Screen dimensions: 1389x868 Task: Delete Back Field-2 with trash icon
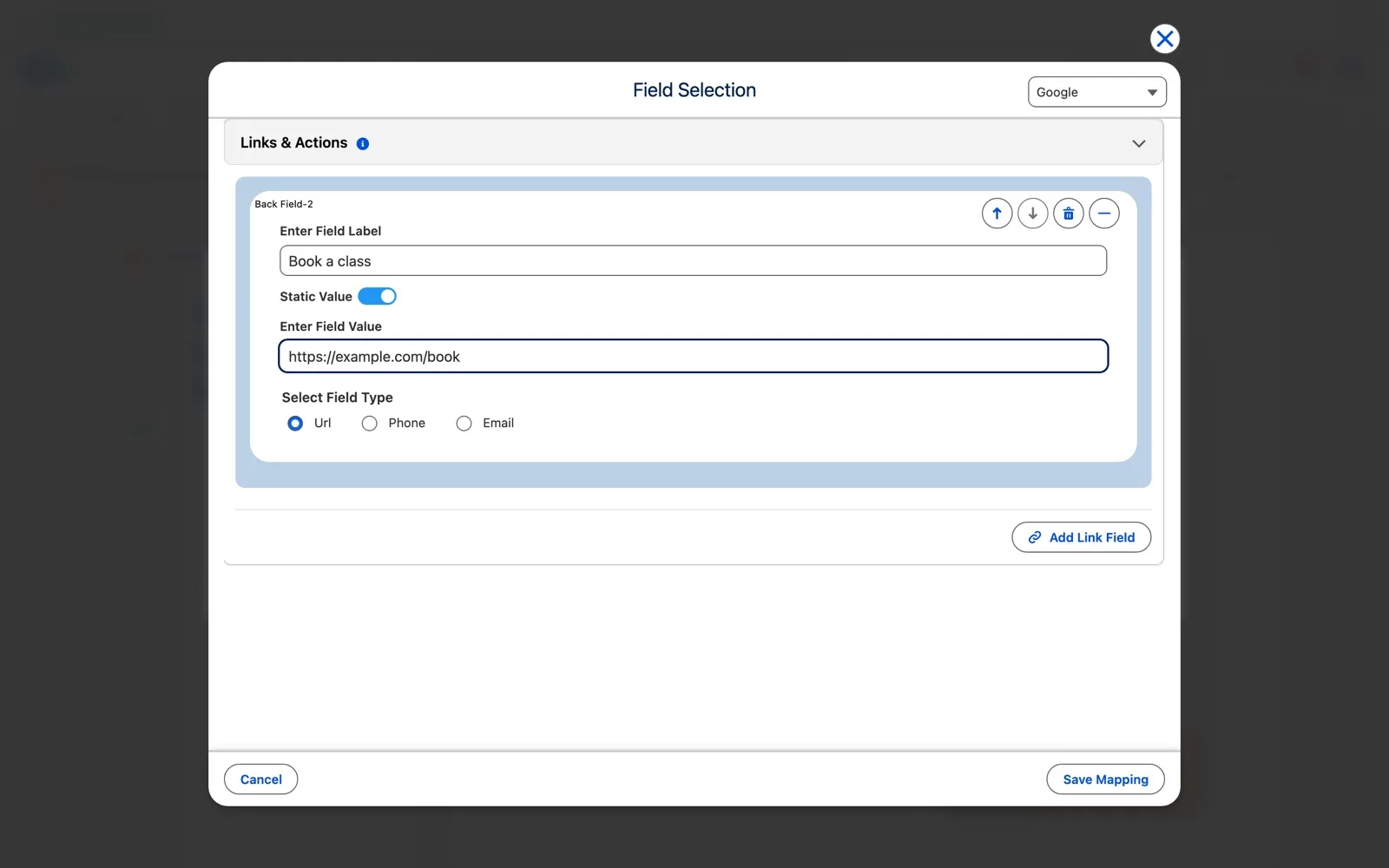[1068, 214]
